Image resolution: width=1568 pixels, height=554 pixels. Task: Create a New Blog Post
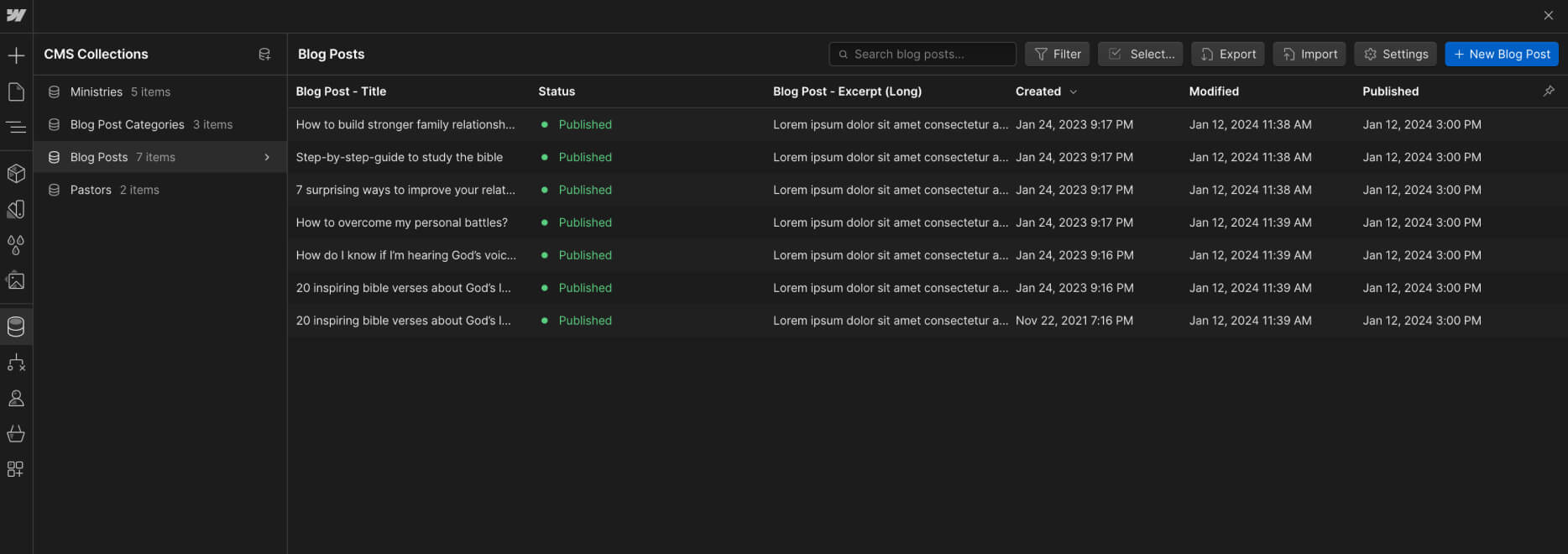click(x=1502, y=54)
